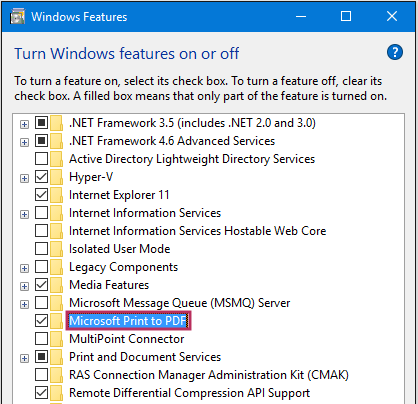Click the folder icon beside MultiPoint Connector
Screen dimensions: 418x404
coord(56,339)
